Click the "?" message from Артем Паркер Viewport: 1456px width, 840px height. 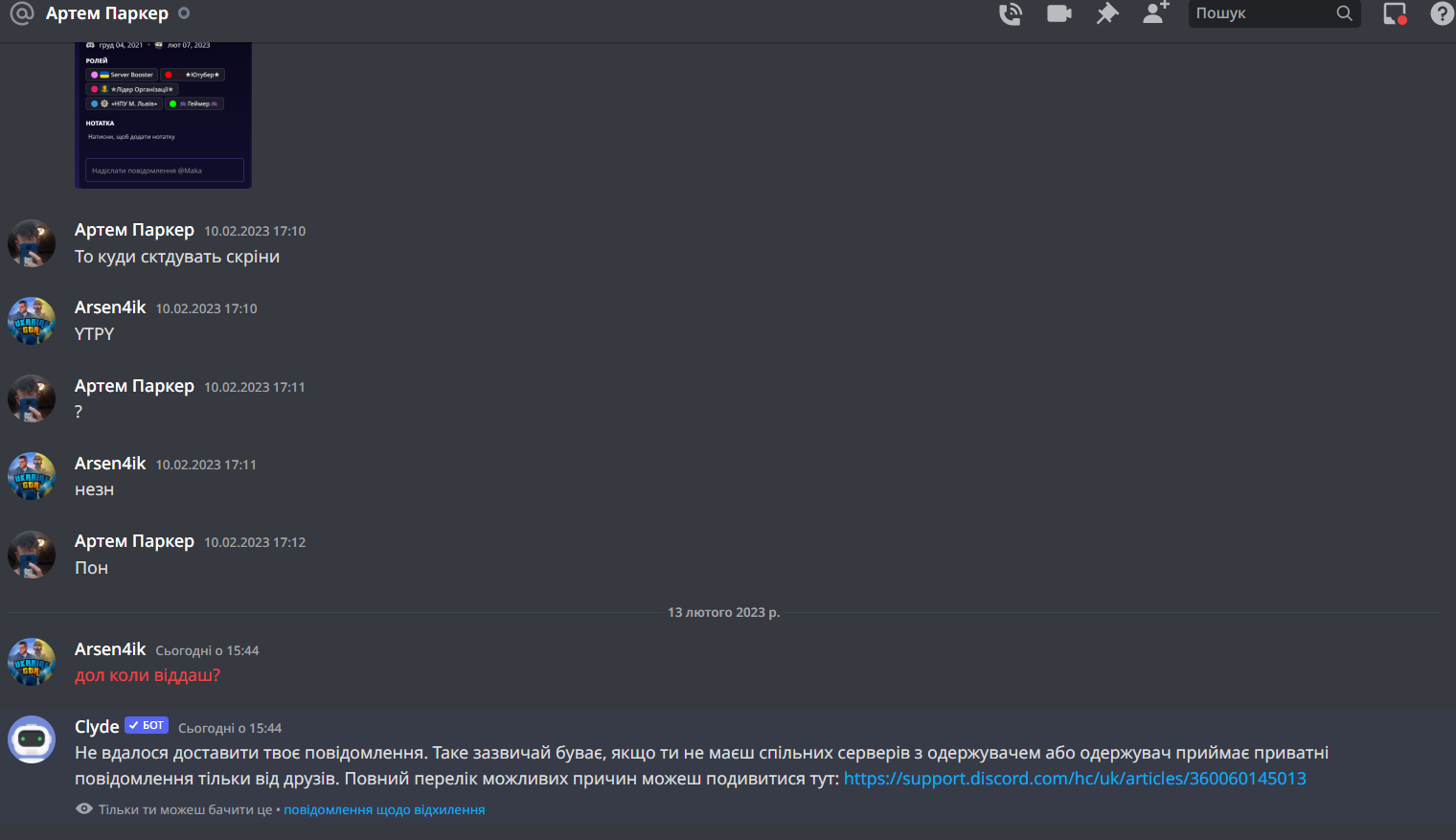(x=79, y=412)
